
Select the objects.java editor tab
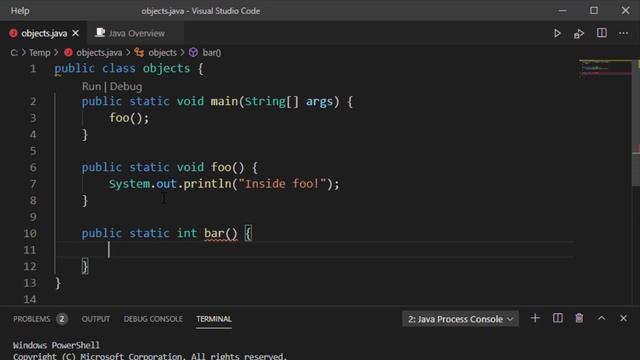pos(43,33)
